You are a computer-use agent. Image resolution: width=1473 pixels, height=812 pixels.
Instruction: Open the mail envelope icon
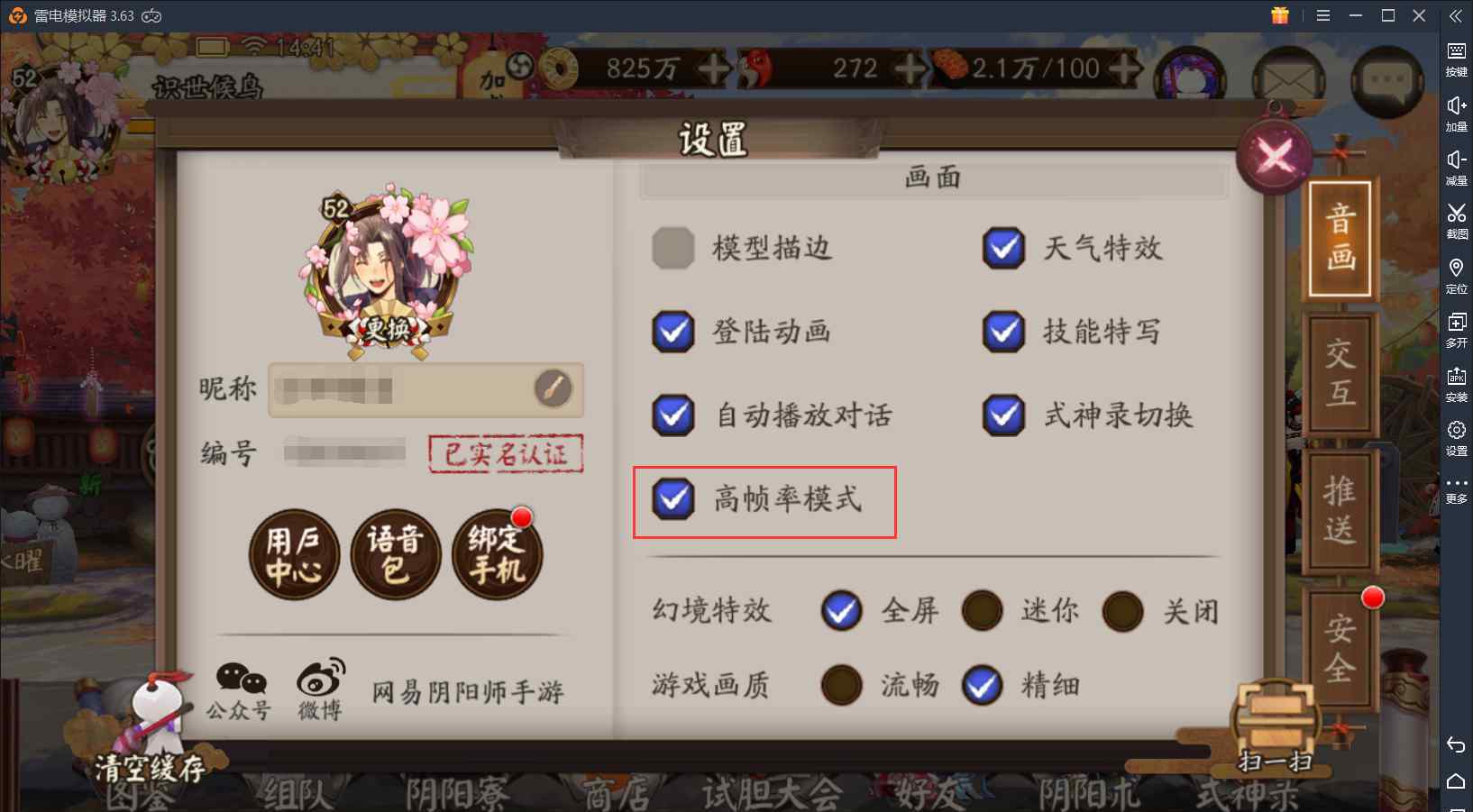click(x=1287, y=83)
